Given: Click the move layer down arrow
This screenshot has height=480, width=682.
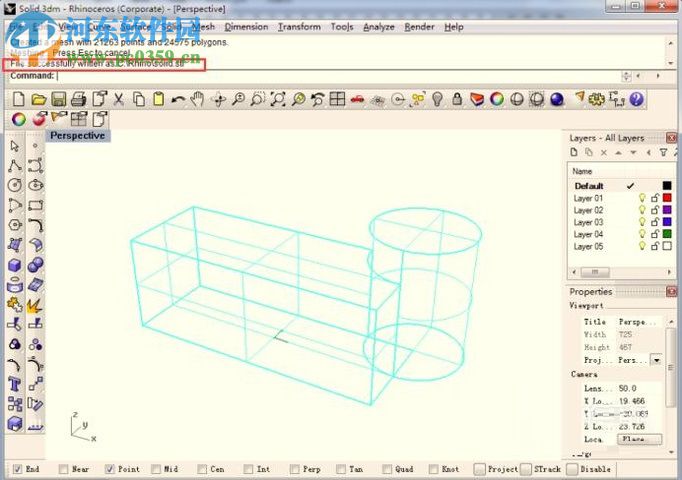Looking at the screenshot, I should tap(633, 153).
